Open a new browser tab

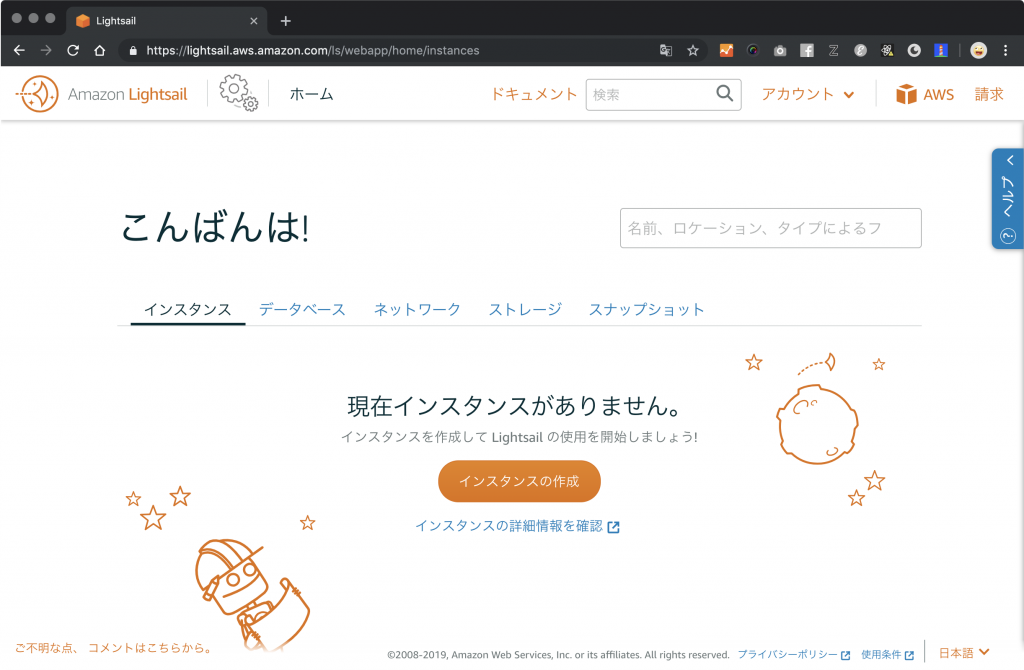[x=285, y=21]
